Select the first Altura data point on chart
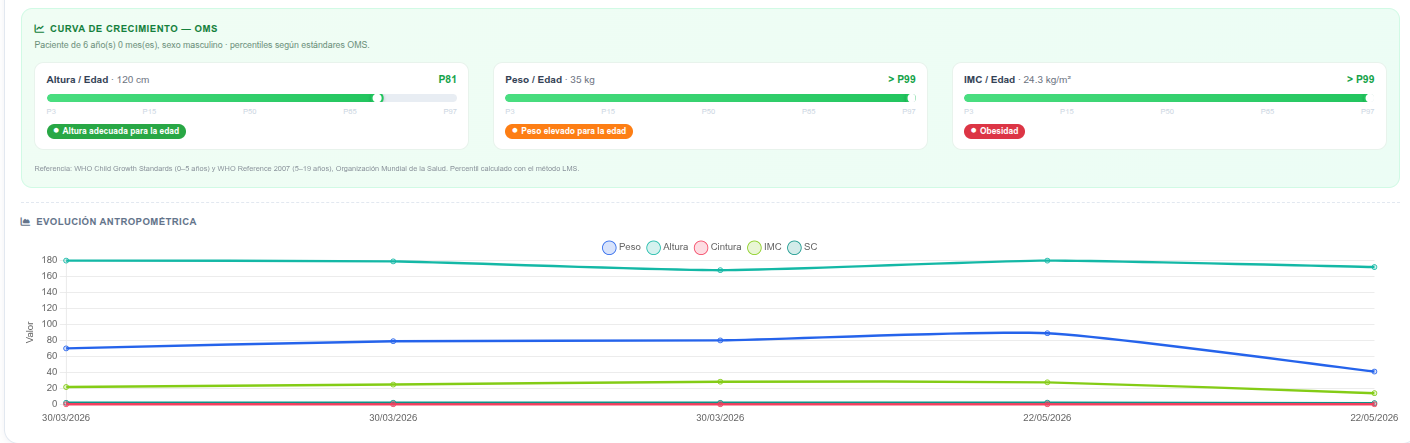Image resolution: width=1410 pixels, height=443 pixels. click(x=66, y=260)
